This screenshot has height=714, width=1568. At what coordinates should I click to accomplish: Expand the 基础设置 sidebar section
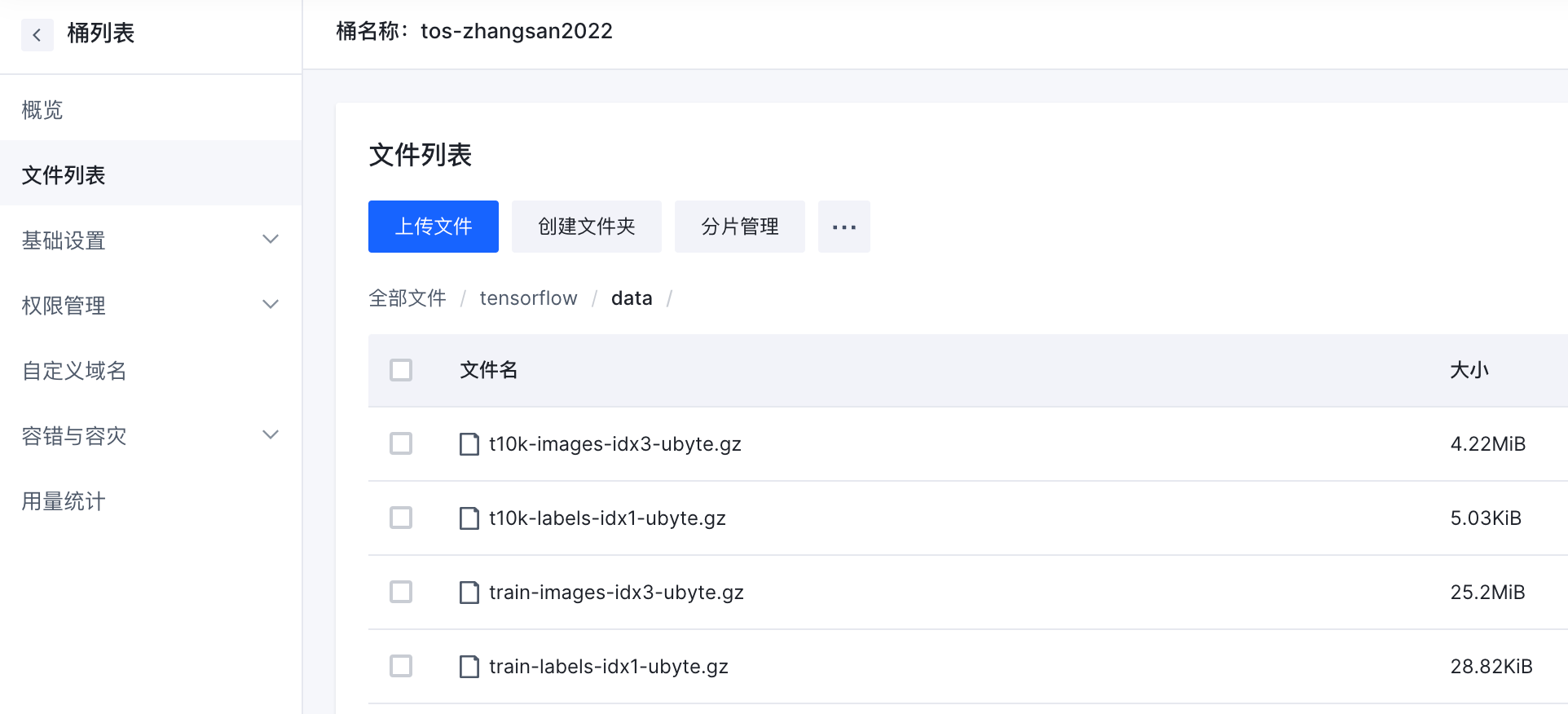click(271, 240)
